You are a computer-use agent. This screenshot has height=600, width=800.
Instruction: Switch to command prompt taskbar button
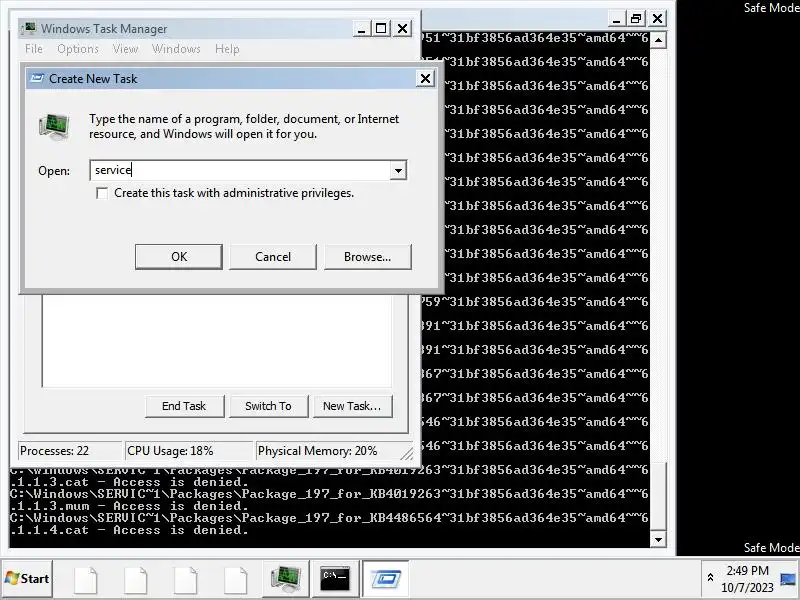[335, 579]
